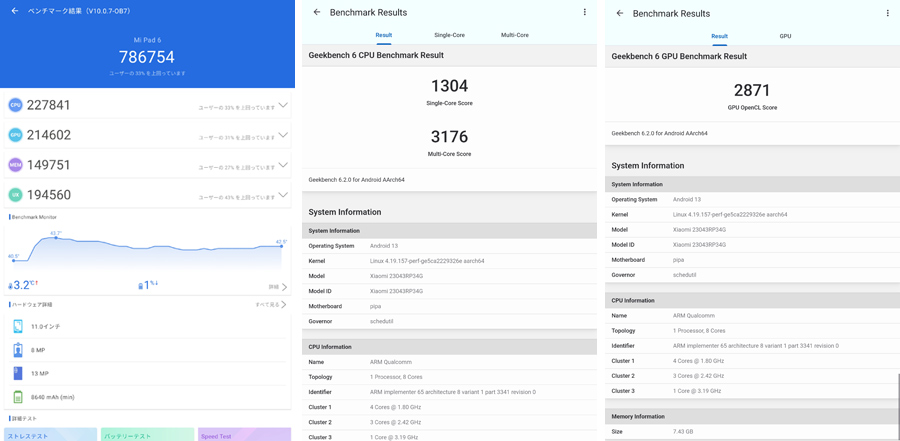Start the ストレステスト stress test
The width and height of the screenshot is (900, 441).
click(51, 434)
